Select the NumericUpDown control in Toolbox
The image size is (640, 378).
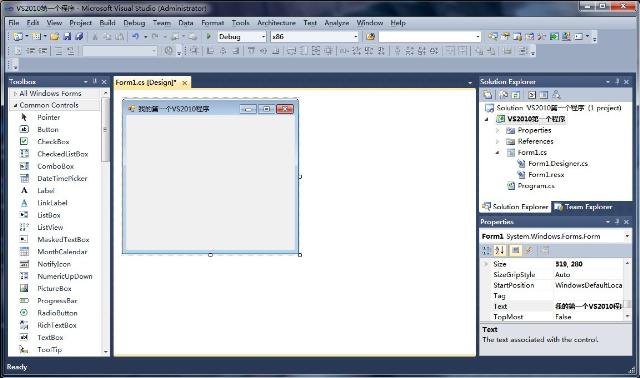pyautogui.click(x=54, y=276)
